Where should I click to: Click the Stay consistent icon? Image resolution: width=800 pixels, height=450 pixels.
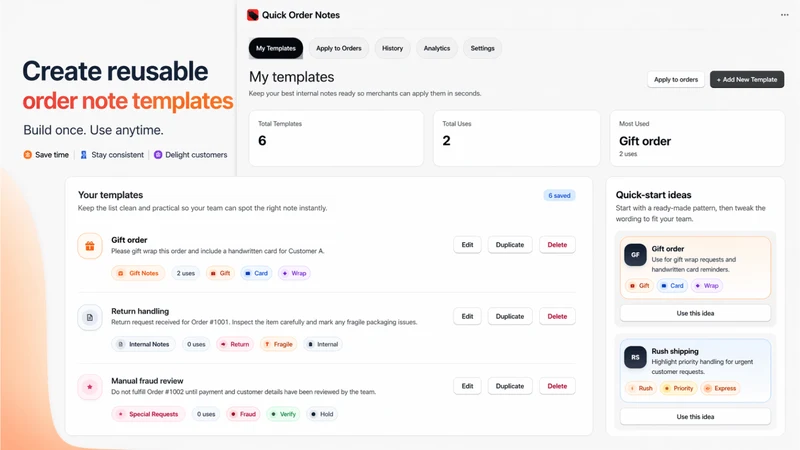coord(84,155)
